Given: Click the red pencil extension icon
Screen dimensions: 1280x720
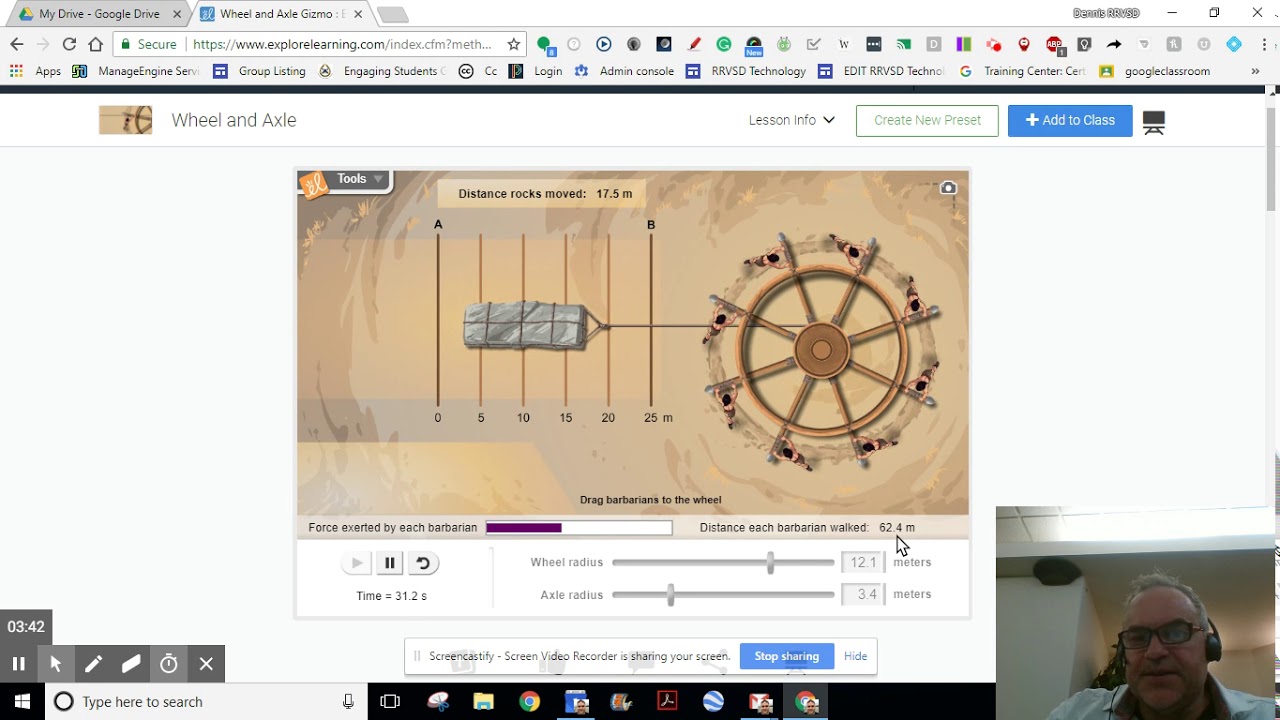Looking at the screenshot, I should coord(694,44).
